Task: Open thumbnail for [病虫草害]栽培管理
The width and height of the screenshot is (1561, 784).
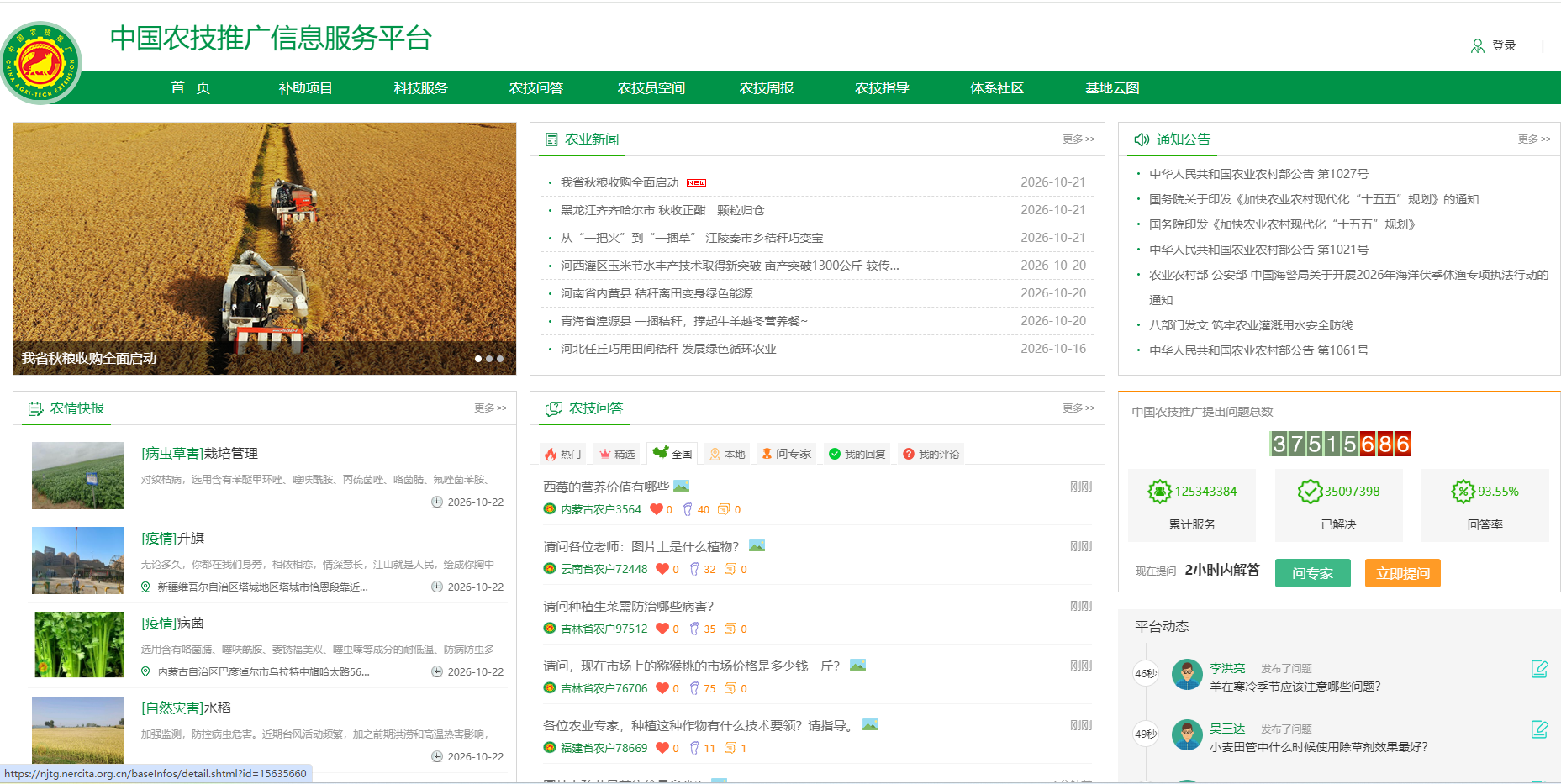Action: pos(78,476)
